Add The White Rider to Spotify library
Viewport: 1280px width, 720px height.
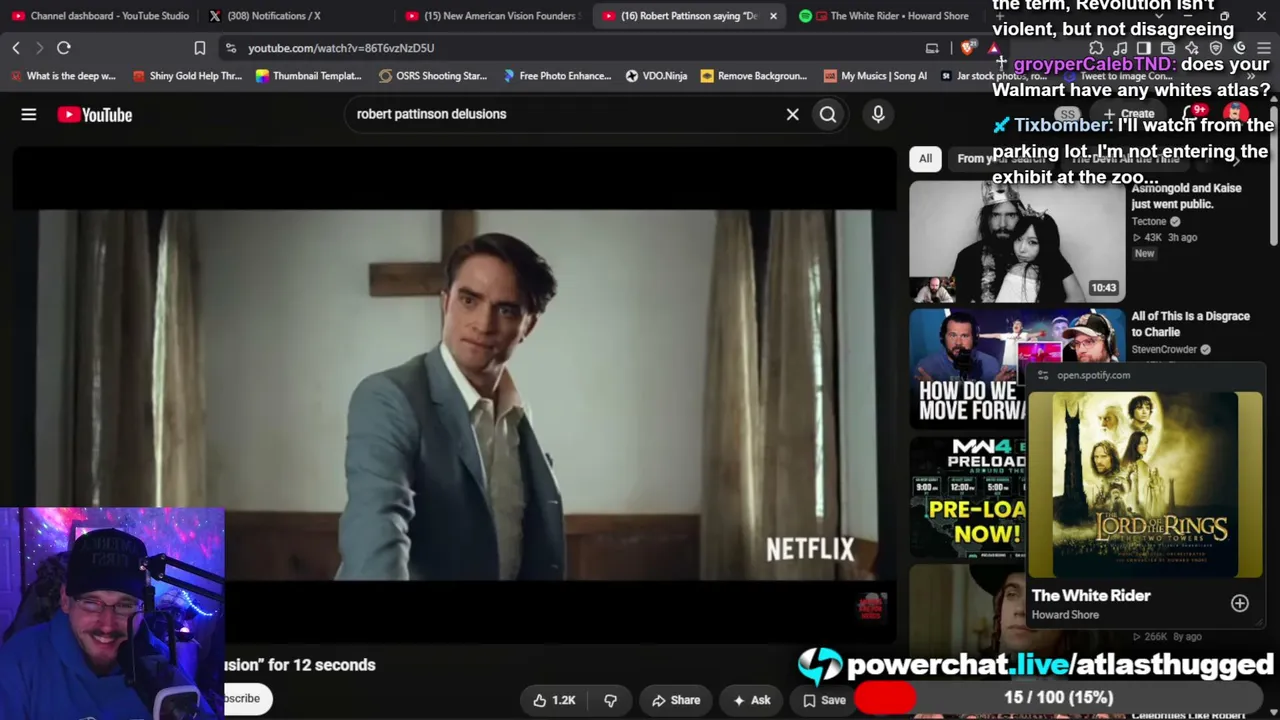point(1240,603)
